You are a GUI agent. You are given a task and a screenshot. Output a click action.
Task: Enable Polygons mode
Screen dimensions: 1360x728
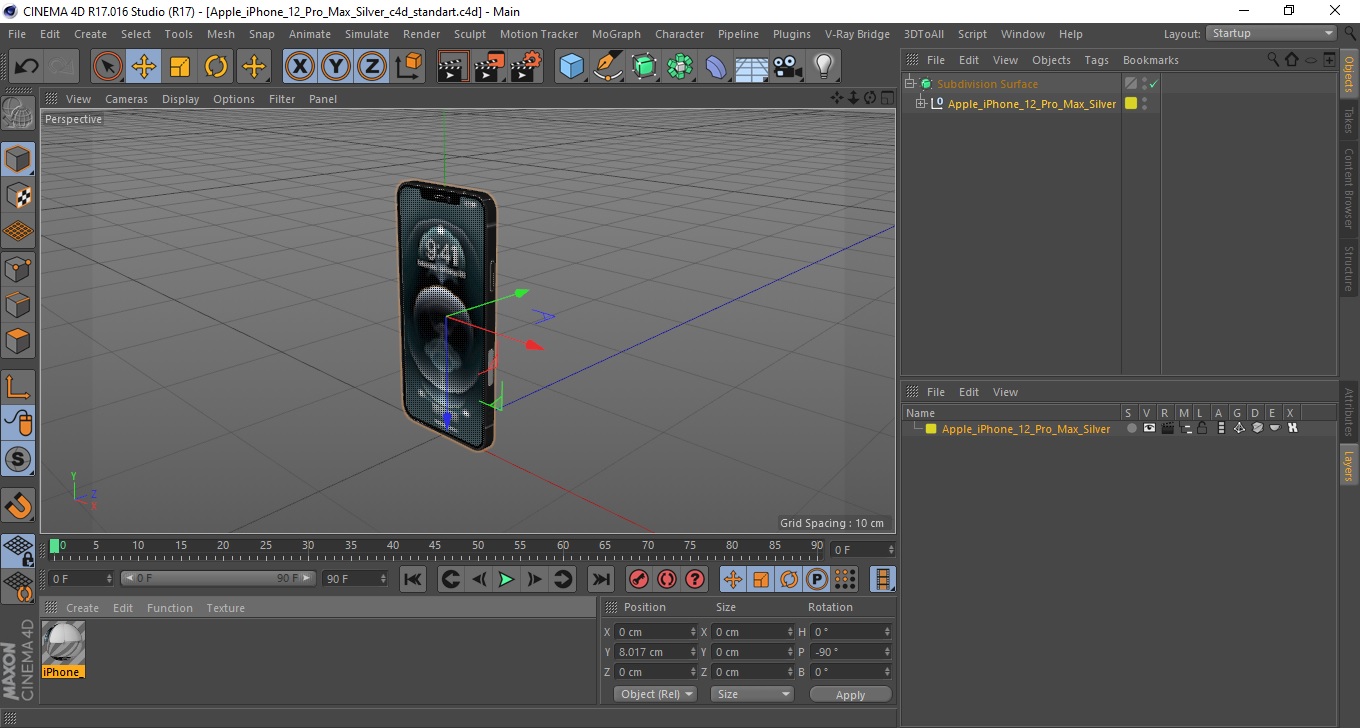pos(19,340)
